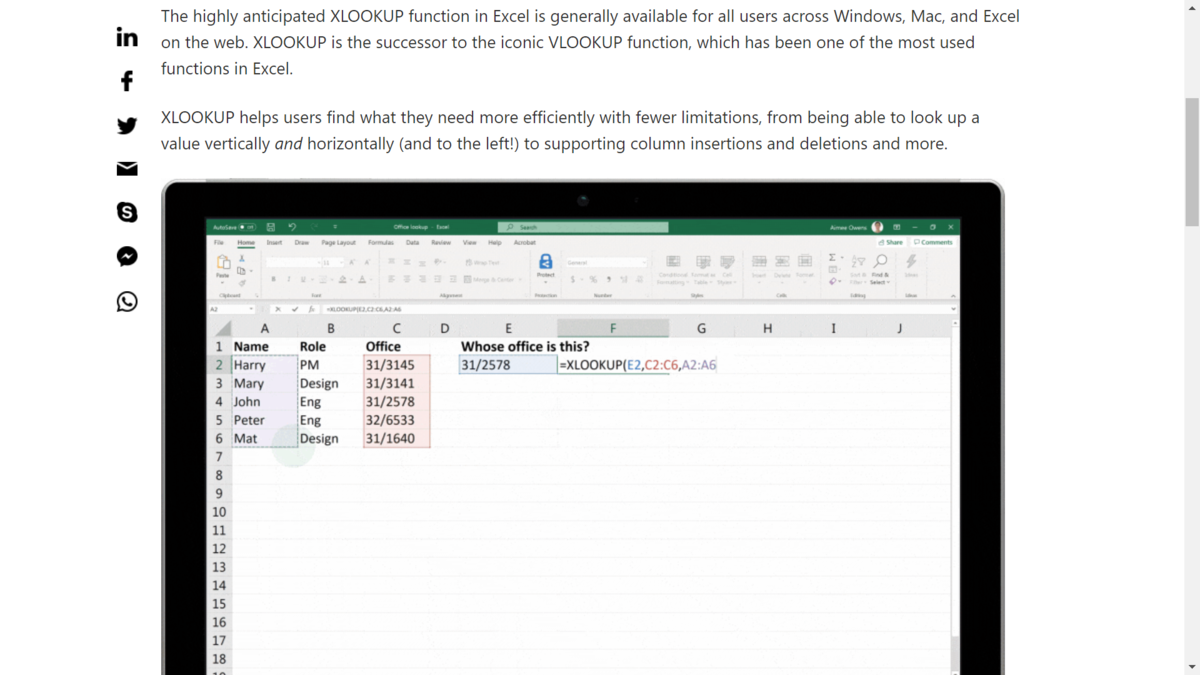Toggle AutoSave switch in Excel title bar
The height and width of the screenshot is (675, 1200).
pos(247,227)
